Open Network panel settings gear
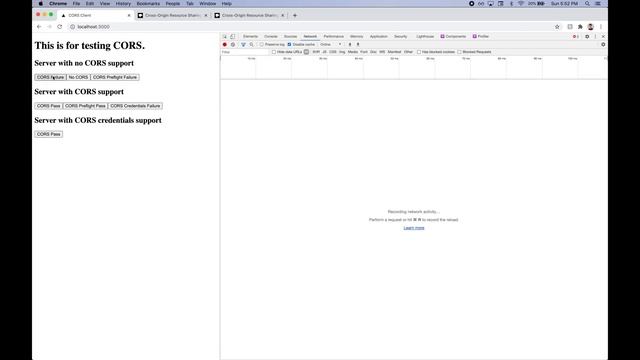Image resolution: width=640 pixels, height=360 pixels. pyautogui.click(x=603, y=44)
